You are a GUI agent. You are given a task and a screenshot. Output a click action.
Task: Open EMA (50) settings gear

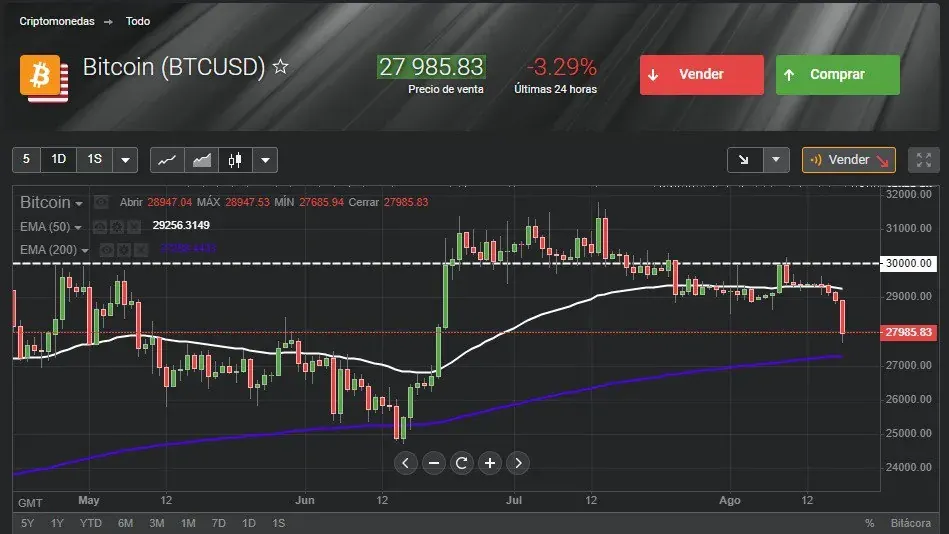coord(117,227)
